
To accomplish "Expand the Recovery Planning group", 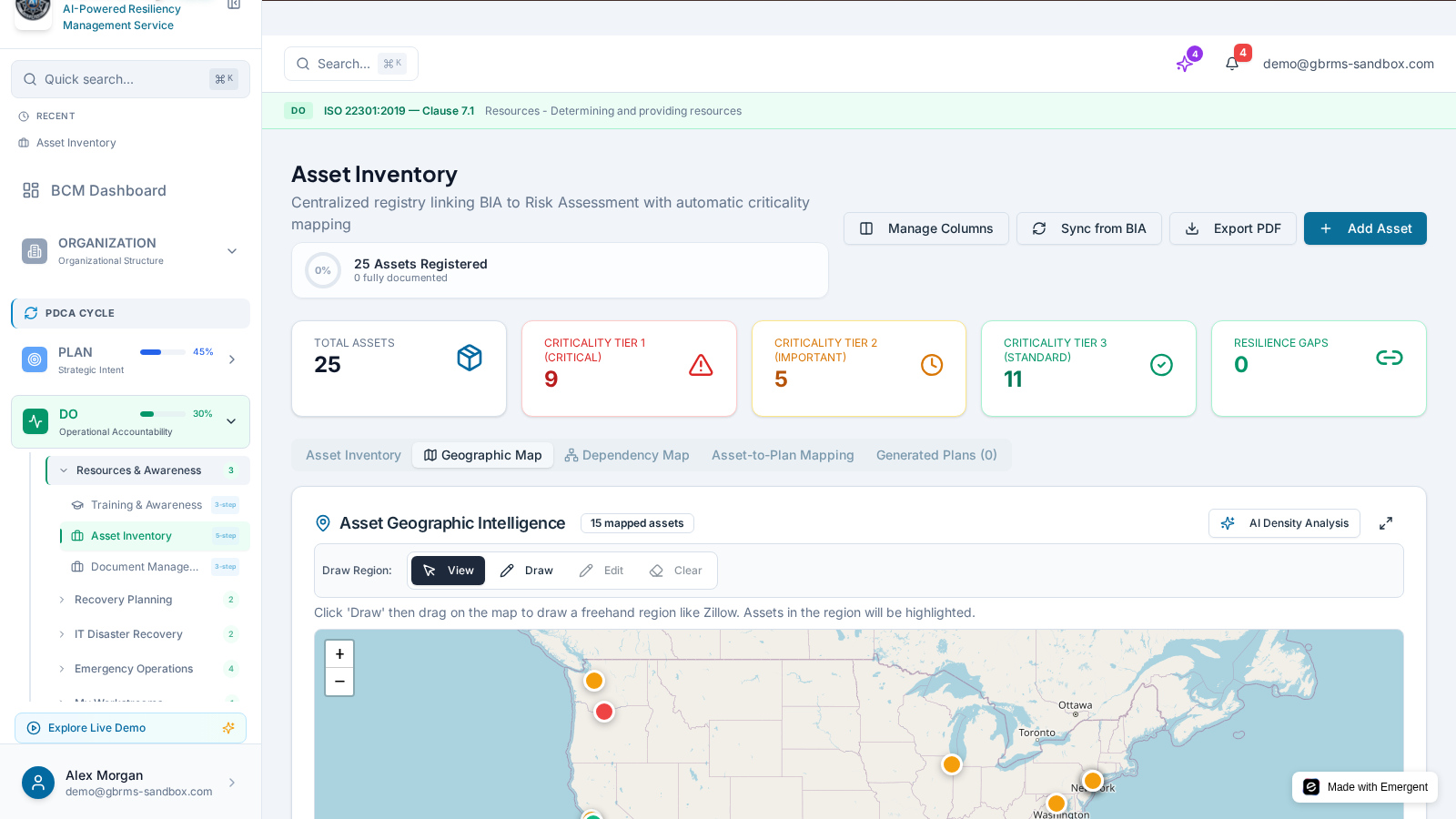I will 62,600.
